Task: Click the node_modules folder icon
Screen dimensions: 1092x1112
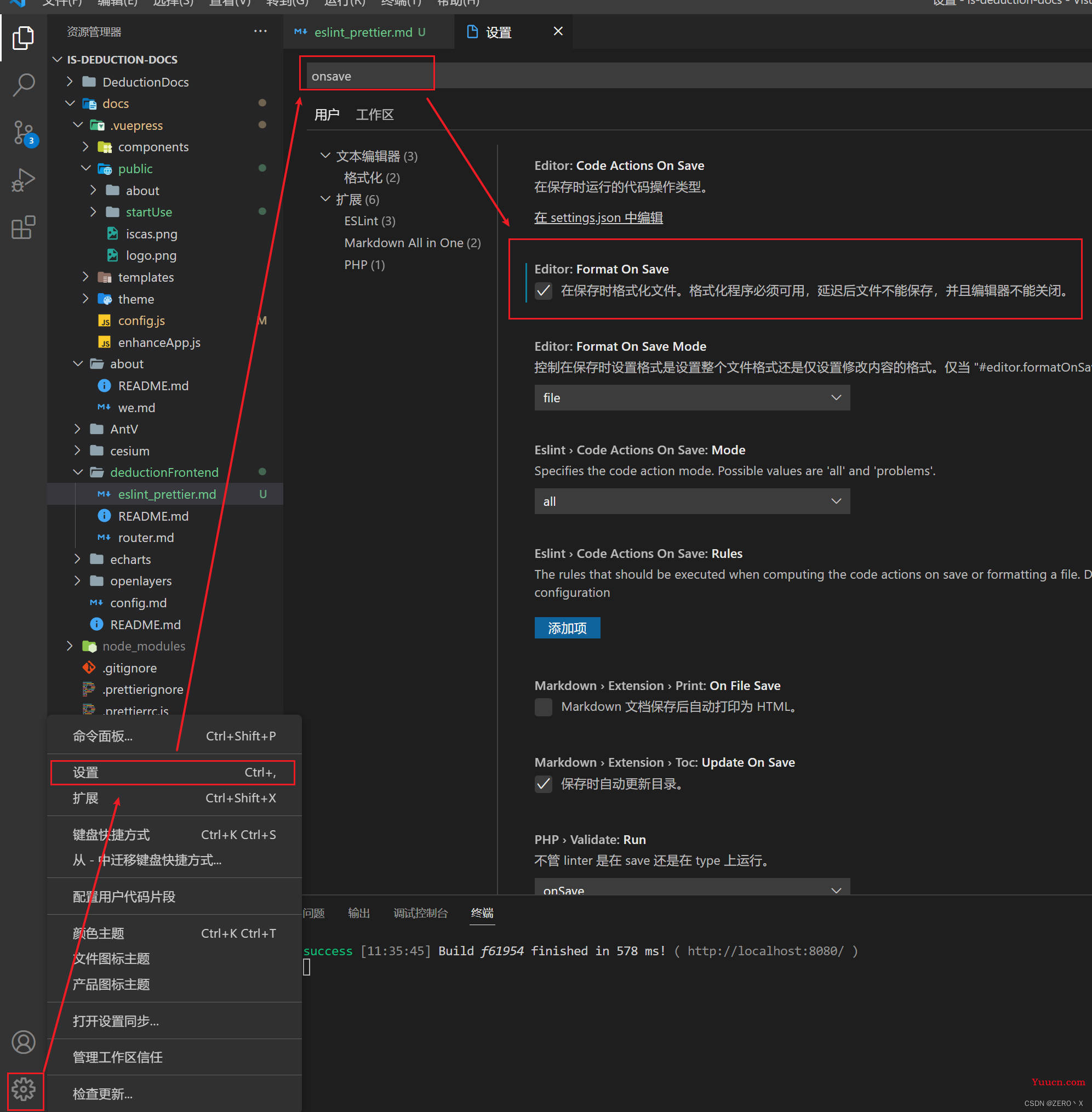Action: pyautogui.click(x=89, y=646)
